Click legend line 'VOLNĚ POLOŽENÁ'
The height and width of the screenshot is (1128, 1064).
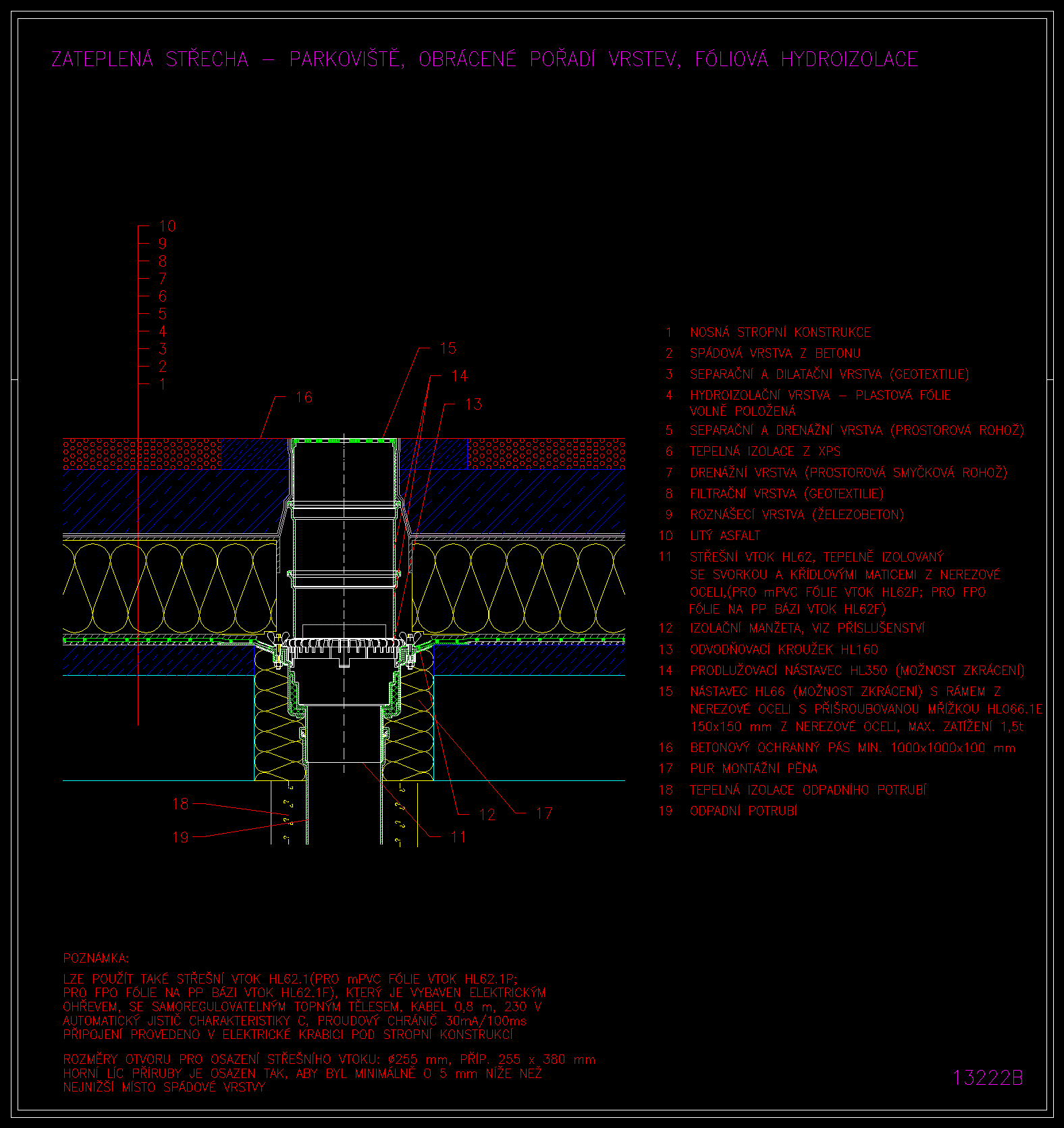point(743,411)
